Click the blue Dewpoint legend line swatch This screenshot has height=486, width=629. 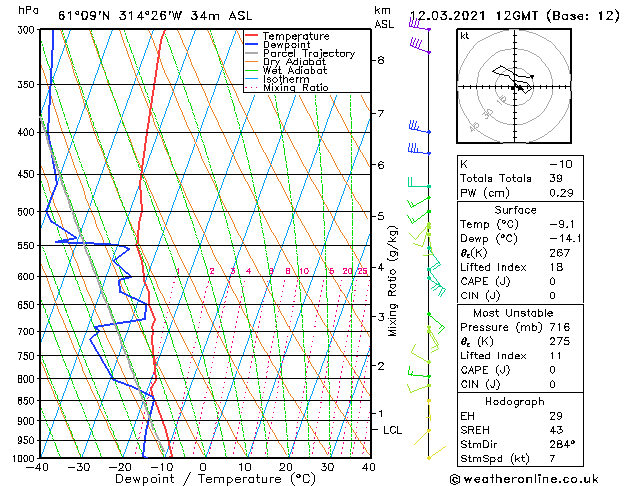pyautogui.click(x=251, y=45)
